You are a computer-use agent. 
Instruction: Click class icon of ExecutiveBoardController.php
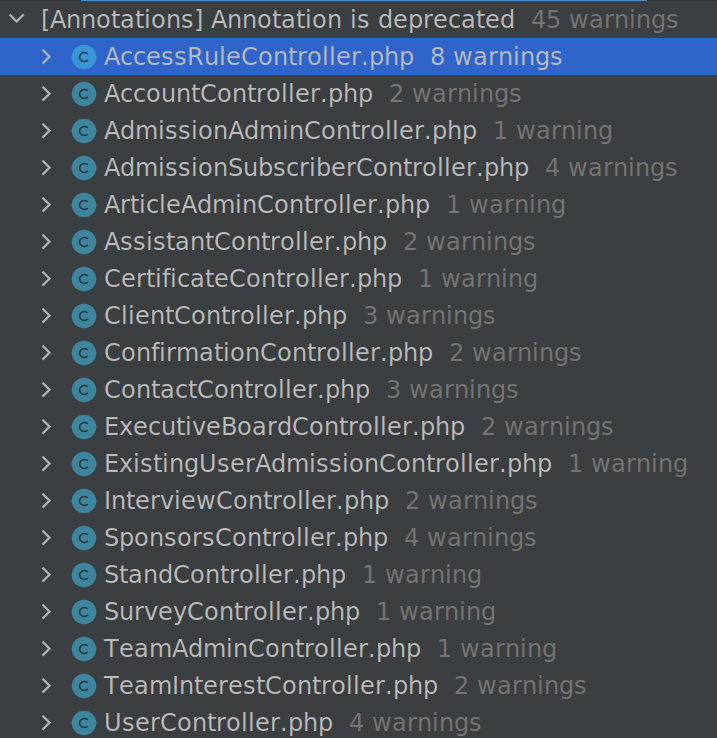[x=84, y=427]
